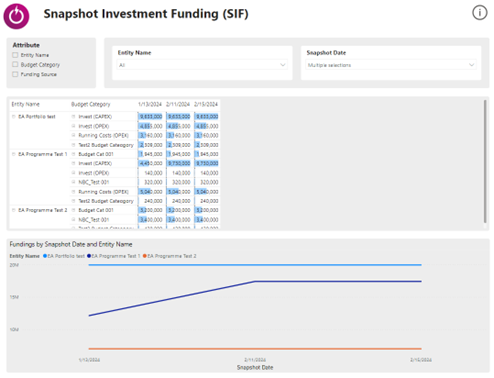Click the 10M y-axis label

click(x=14, y=329)
